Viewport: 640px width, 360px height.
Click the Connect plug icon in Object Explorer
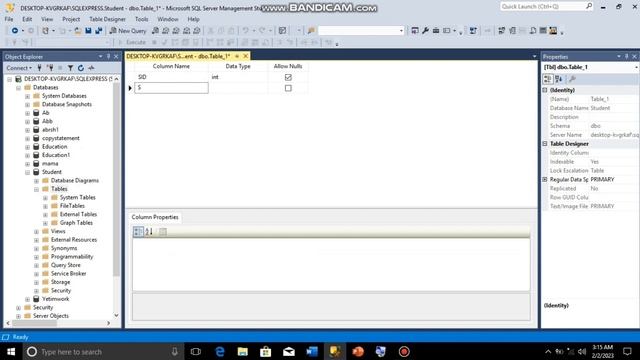(40, 68)
